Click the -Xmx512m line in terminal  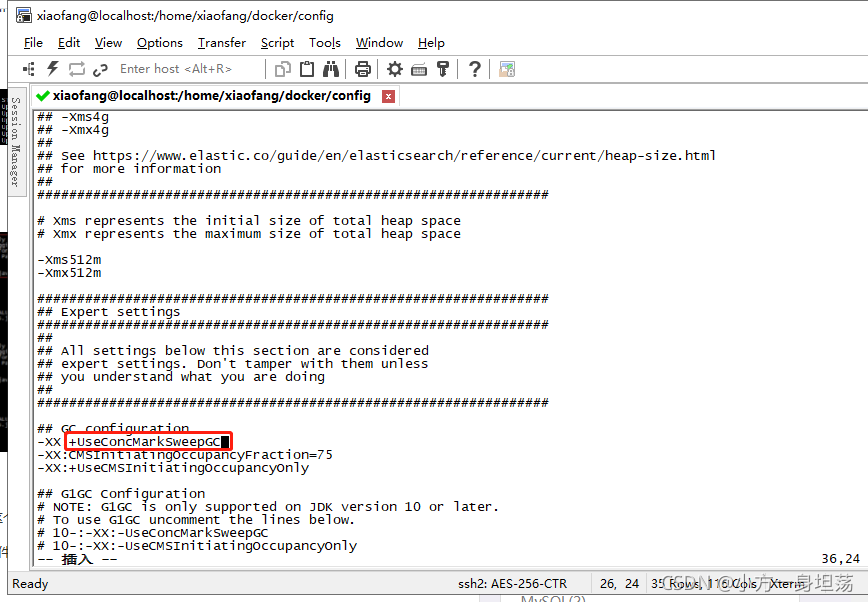click(69, 273)
